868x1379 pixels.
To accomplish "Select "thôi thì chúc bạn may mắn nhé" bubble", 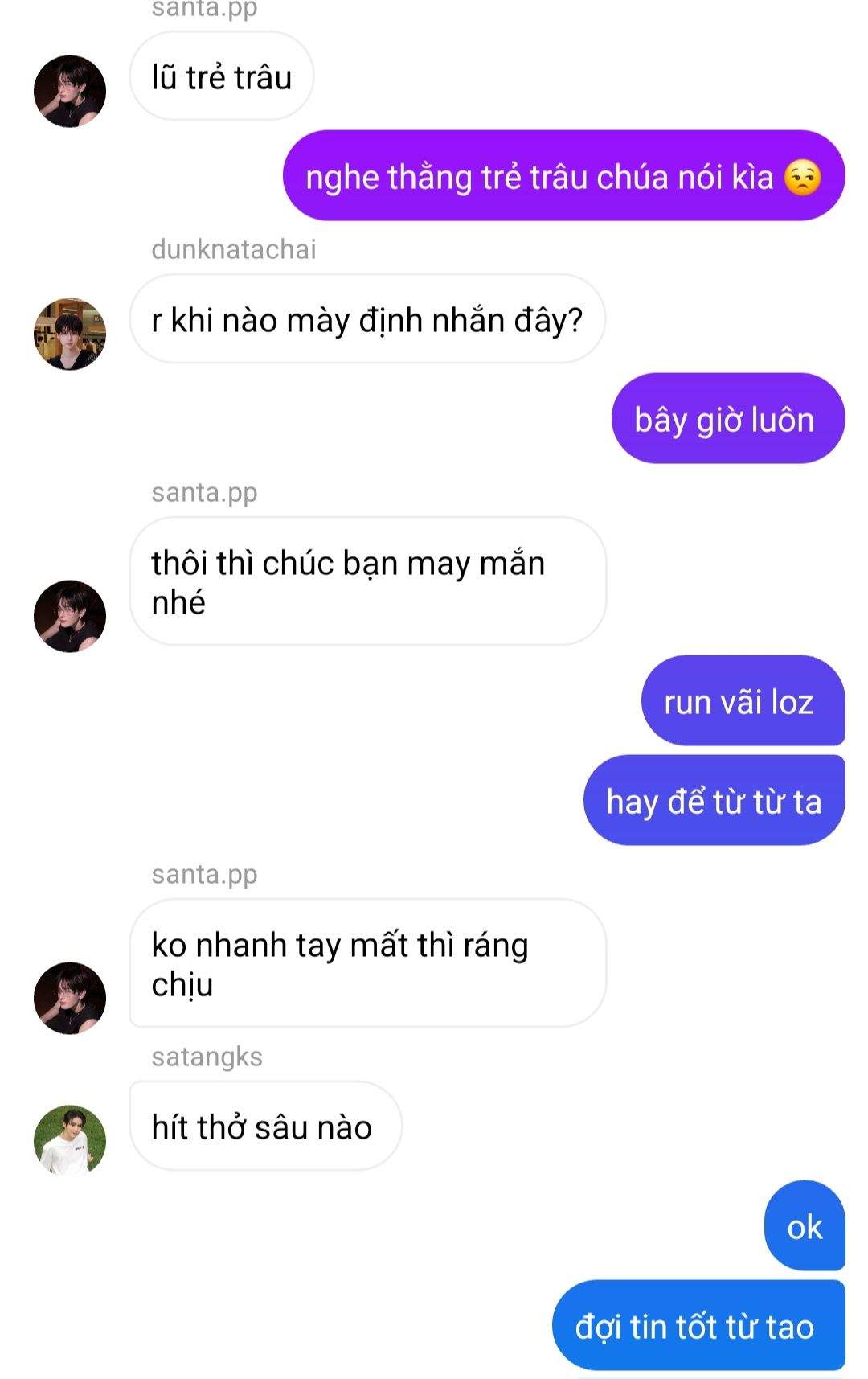I will (367, 581).
